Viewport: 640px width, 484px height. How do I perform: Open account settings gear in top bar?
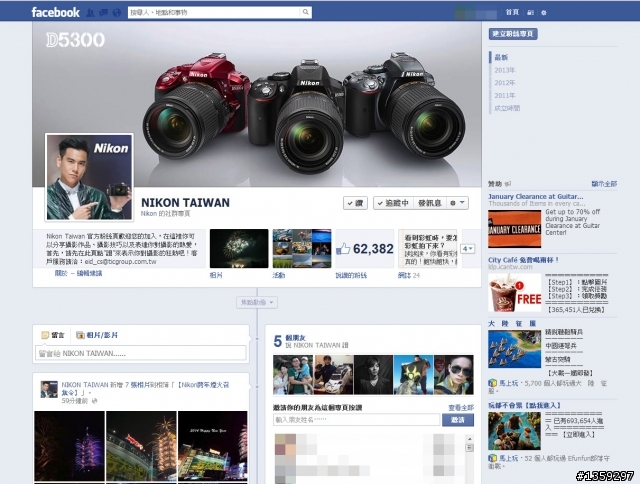[544, 13]
